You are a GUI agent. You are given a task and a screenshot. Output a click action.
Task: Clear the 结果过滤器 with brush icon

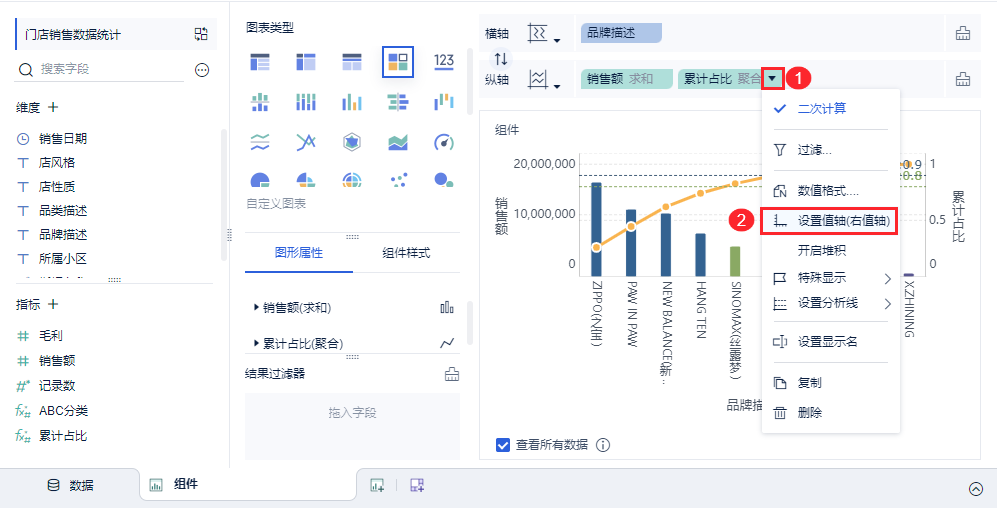click(451, 374)
